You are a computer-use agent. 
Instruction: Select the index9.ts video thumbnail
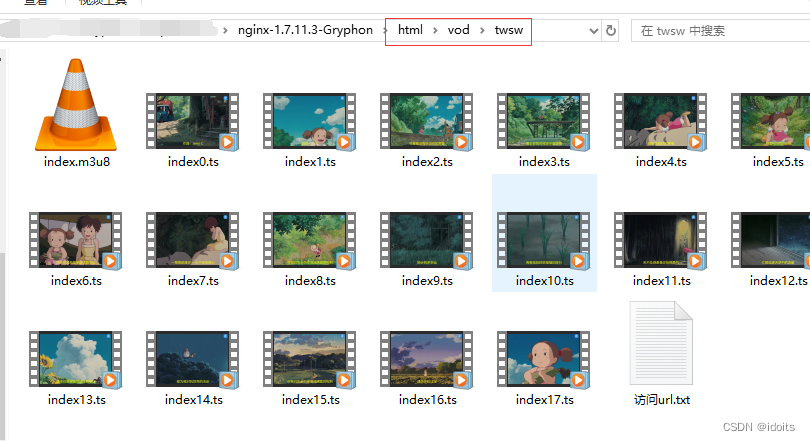click(x=427, y=241)
